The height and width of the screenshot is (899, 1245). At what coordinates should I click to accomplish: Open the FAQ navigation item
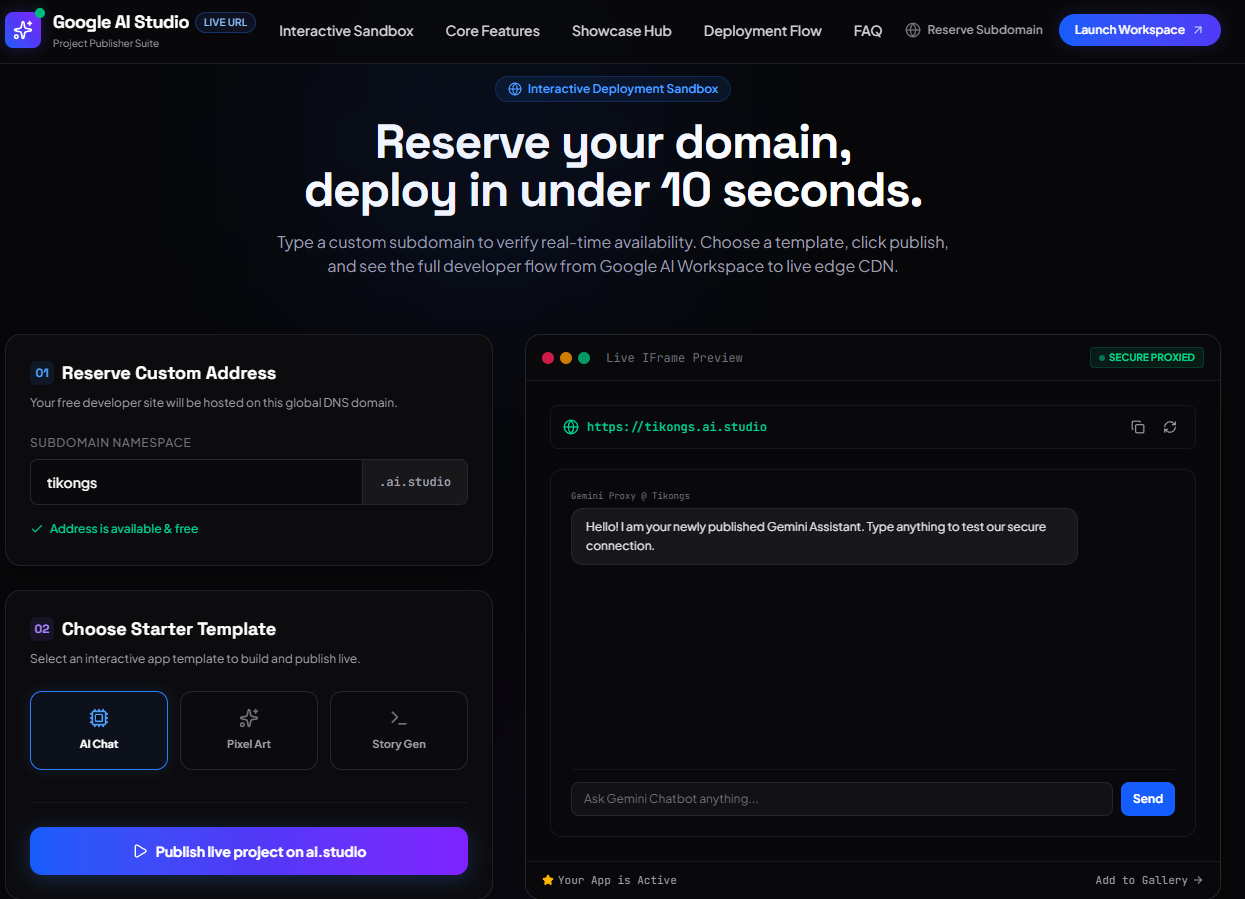click(x=868, y=31)
